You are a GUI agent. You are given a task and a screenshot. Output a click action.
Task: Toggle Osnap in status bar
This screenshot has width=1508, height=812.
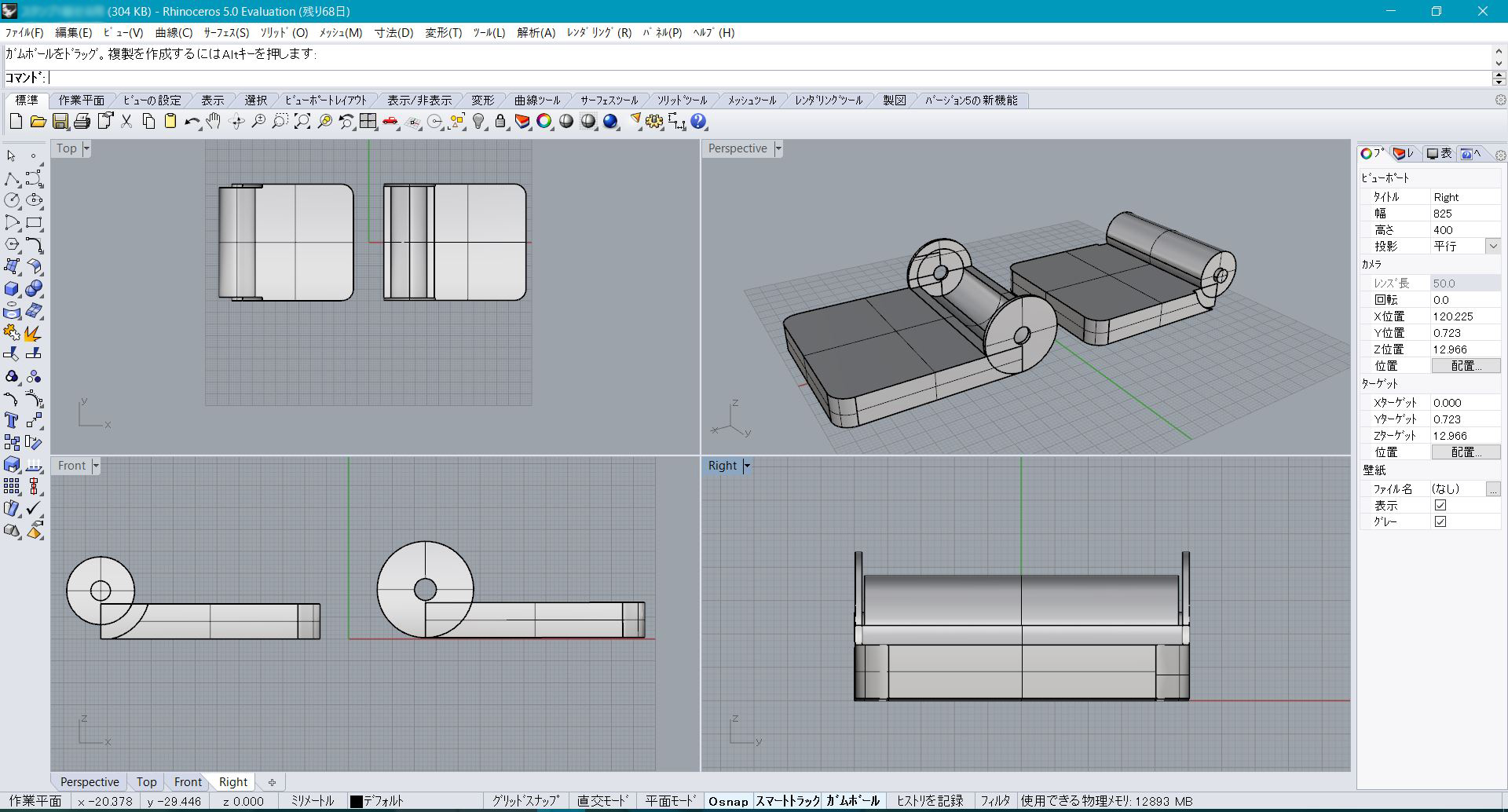point(728,801)
